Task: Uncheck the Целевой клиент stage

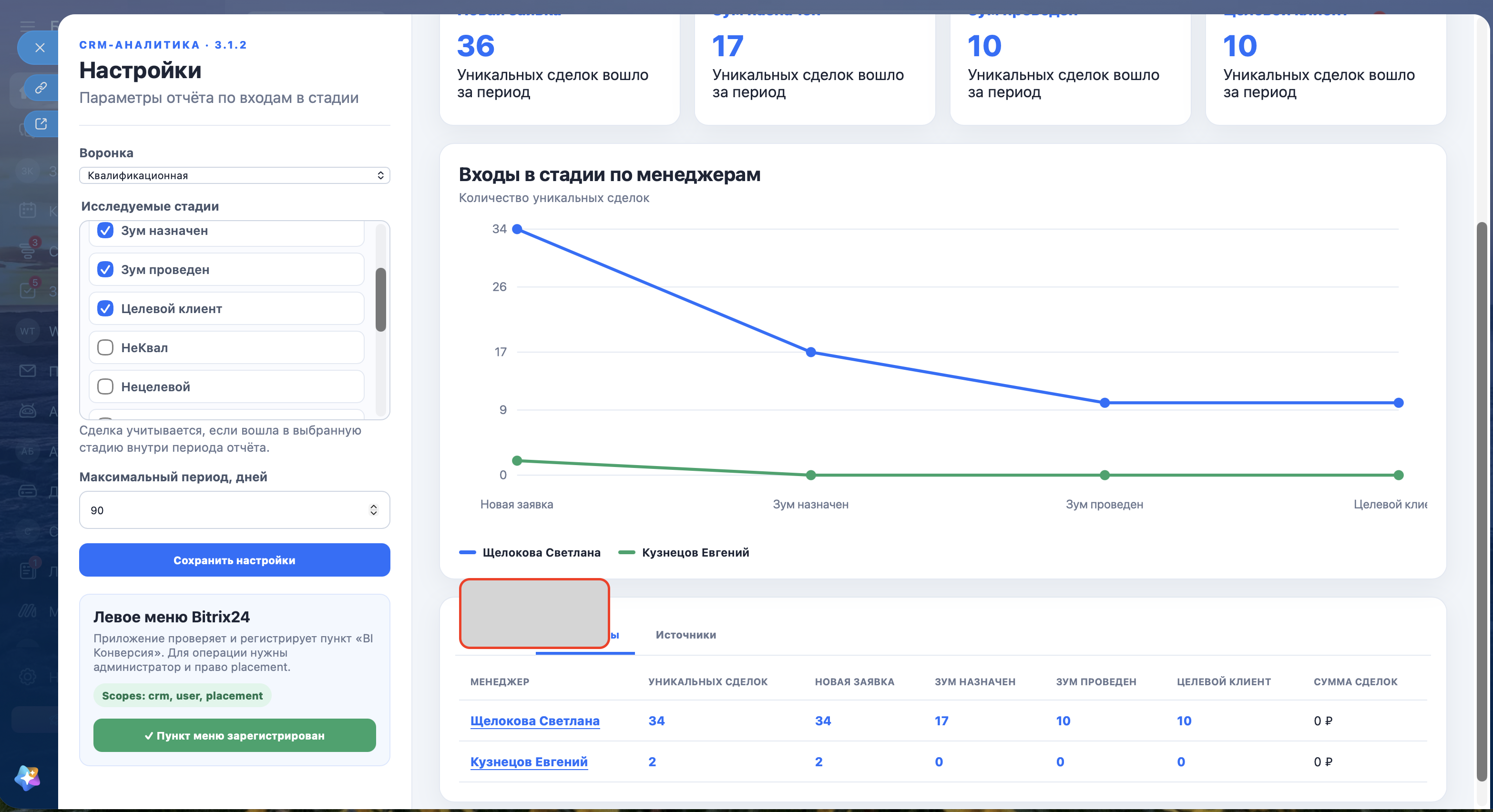Action: tap(105, 309)
